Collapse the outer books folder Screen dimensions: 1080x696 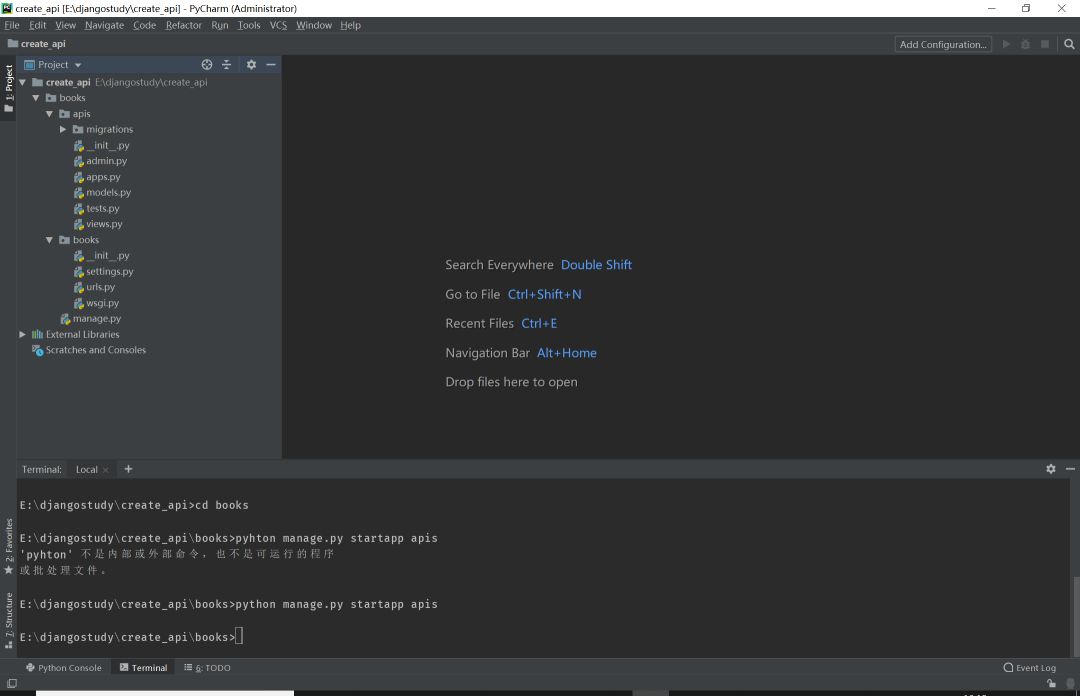coord(36,98)
